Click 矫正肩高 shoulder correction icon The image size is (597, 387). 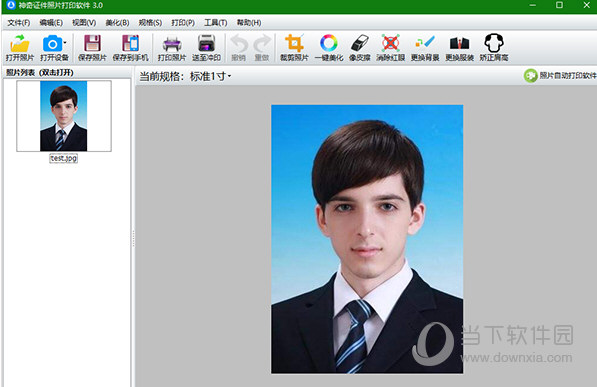[494, 43]
